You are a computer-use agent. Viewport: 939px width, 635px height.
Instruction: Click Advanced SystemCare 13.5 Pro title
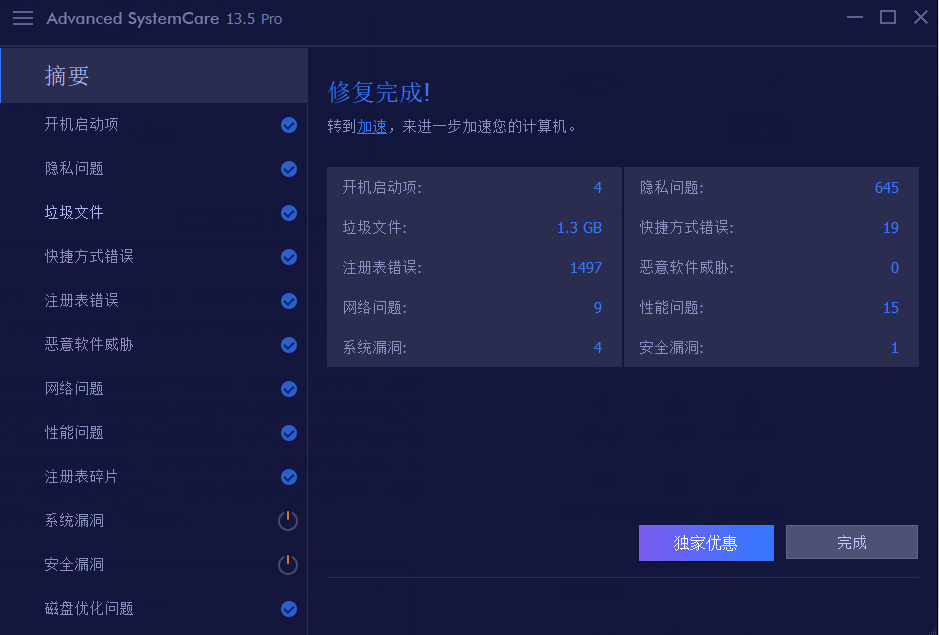click(x=164, y=19)
